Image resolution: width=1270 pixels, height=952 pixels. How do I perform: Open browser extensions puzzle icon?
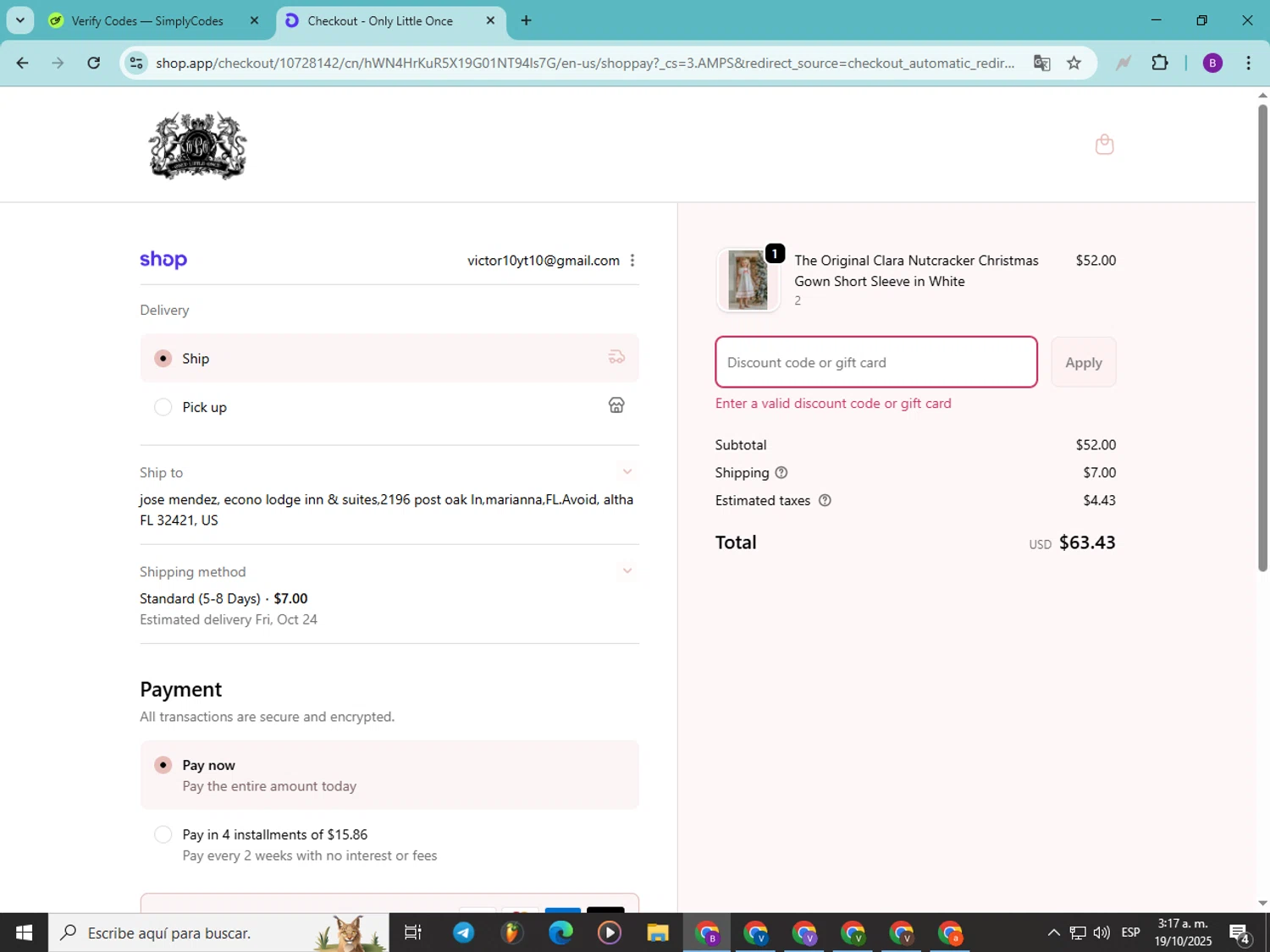click(1160, 63)
